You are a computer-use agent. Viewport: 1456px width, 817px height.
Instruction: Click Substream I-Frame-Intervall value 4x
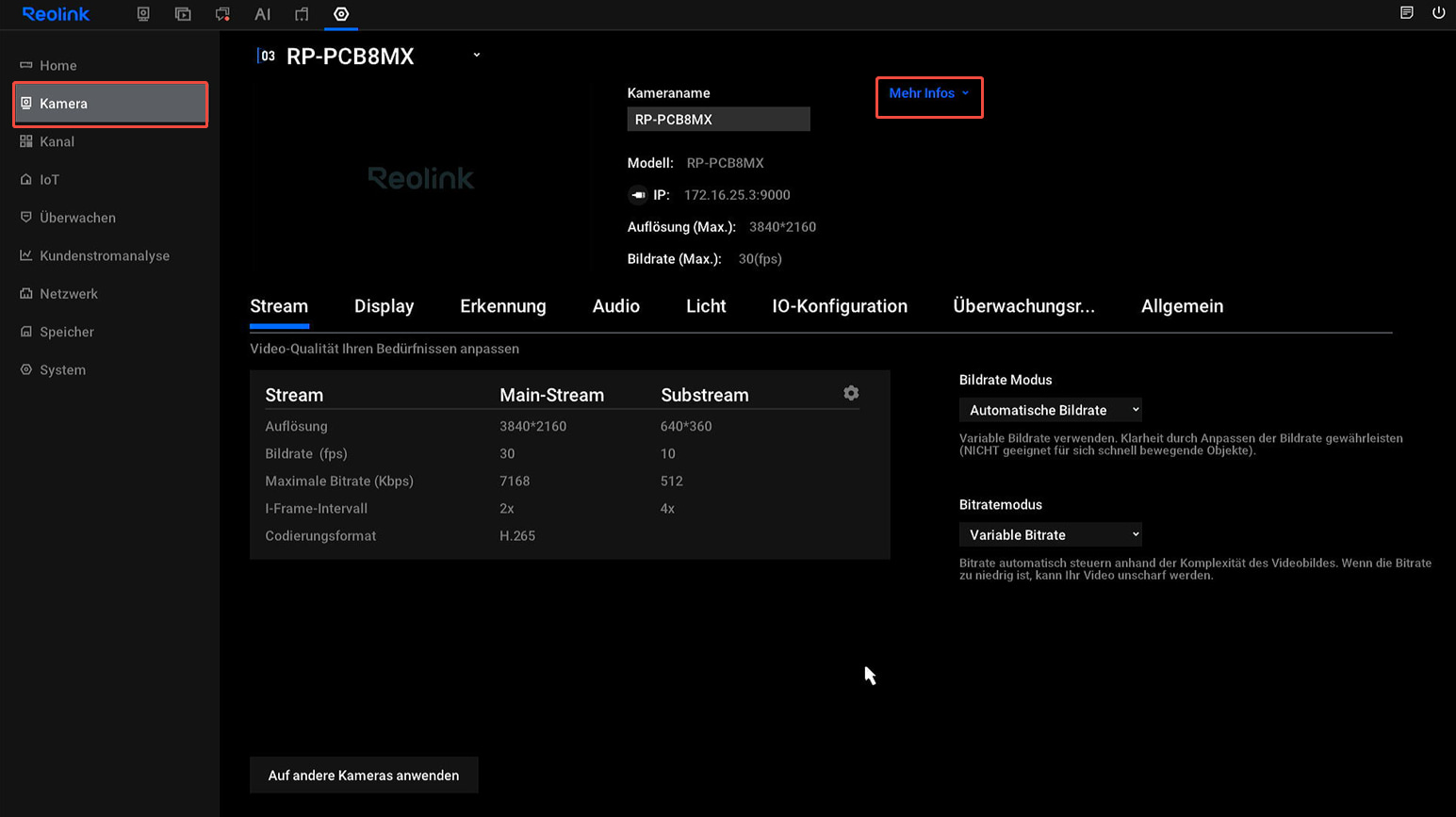coord(667,508)
